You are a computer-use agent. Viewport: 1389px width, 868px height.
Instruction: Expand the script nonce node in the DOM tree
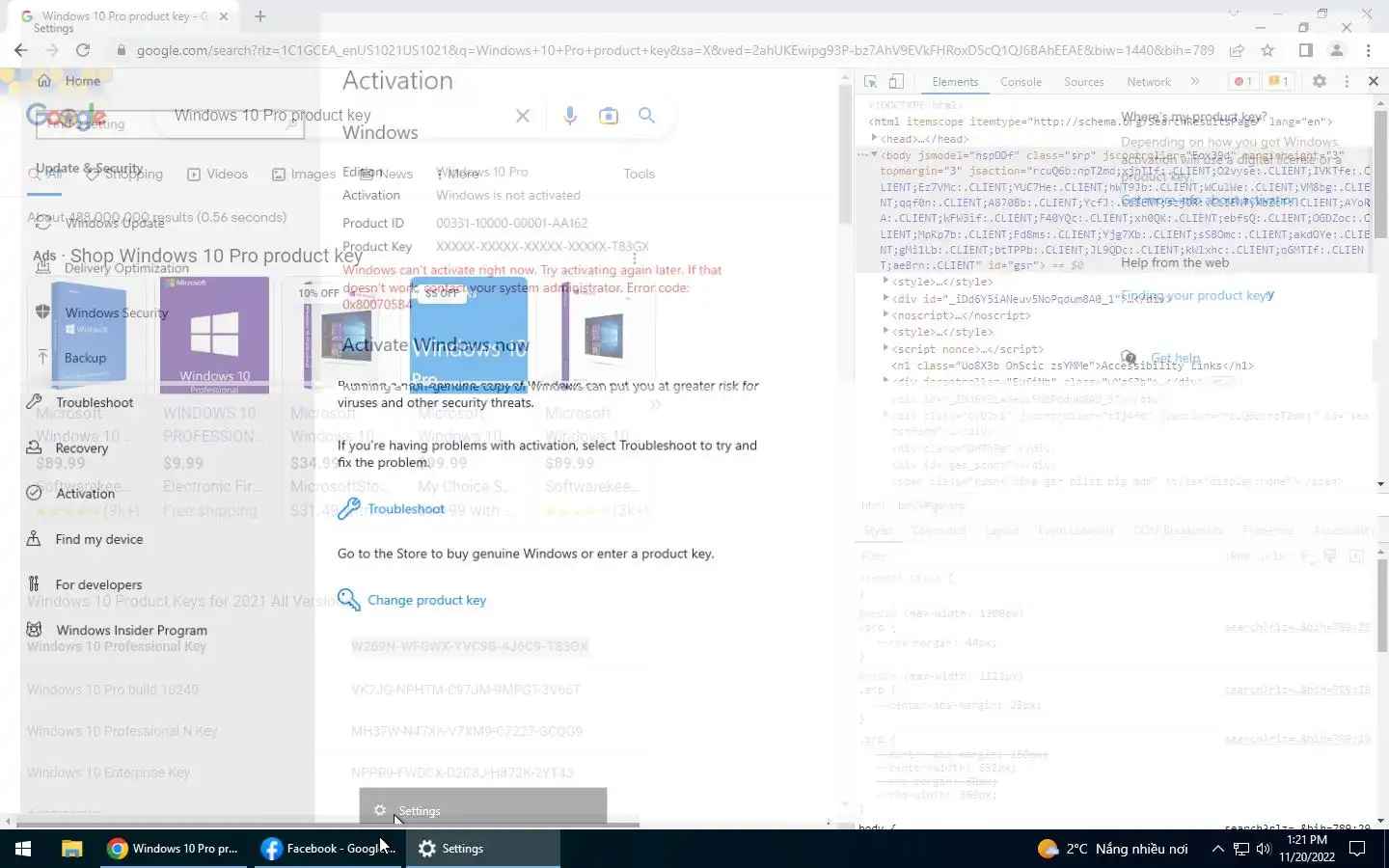pyautogui.click(x=885, y=348)
